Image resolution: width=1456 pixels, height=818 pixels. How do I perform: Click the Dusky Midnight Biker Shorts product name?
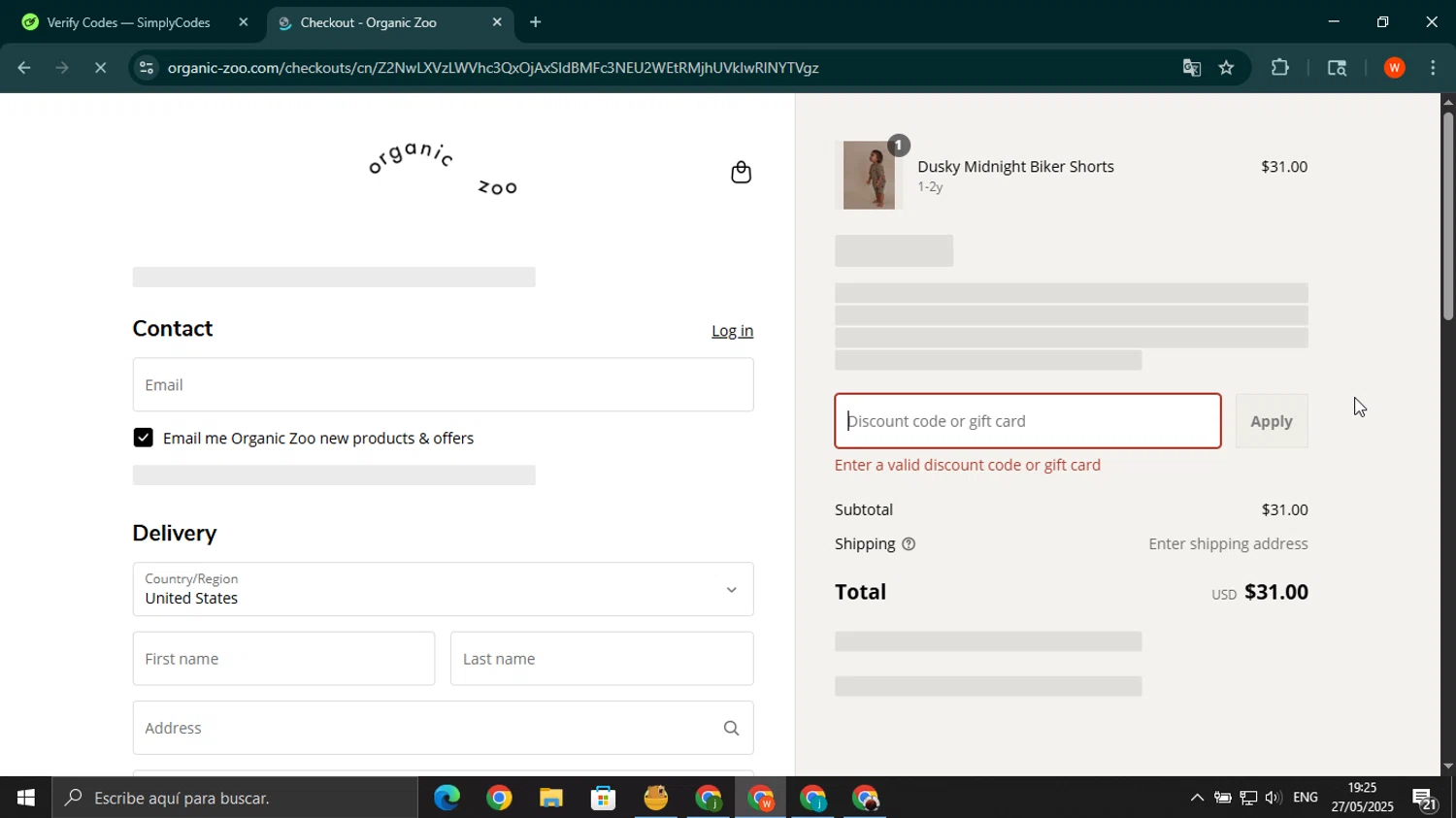1015,167
